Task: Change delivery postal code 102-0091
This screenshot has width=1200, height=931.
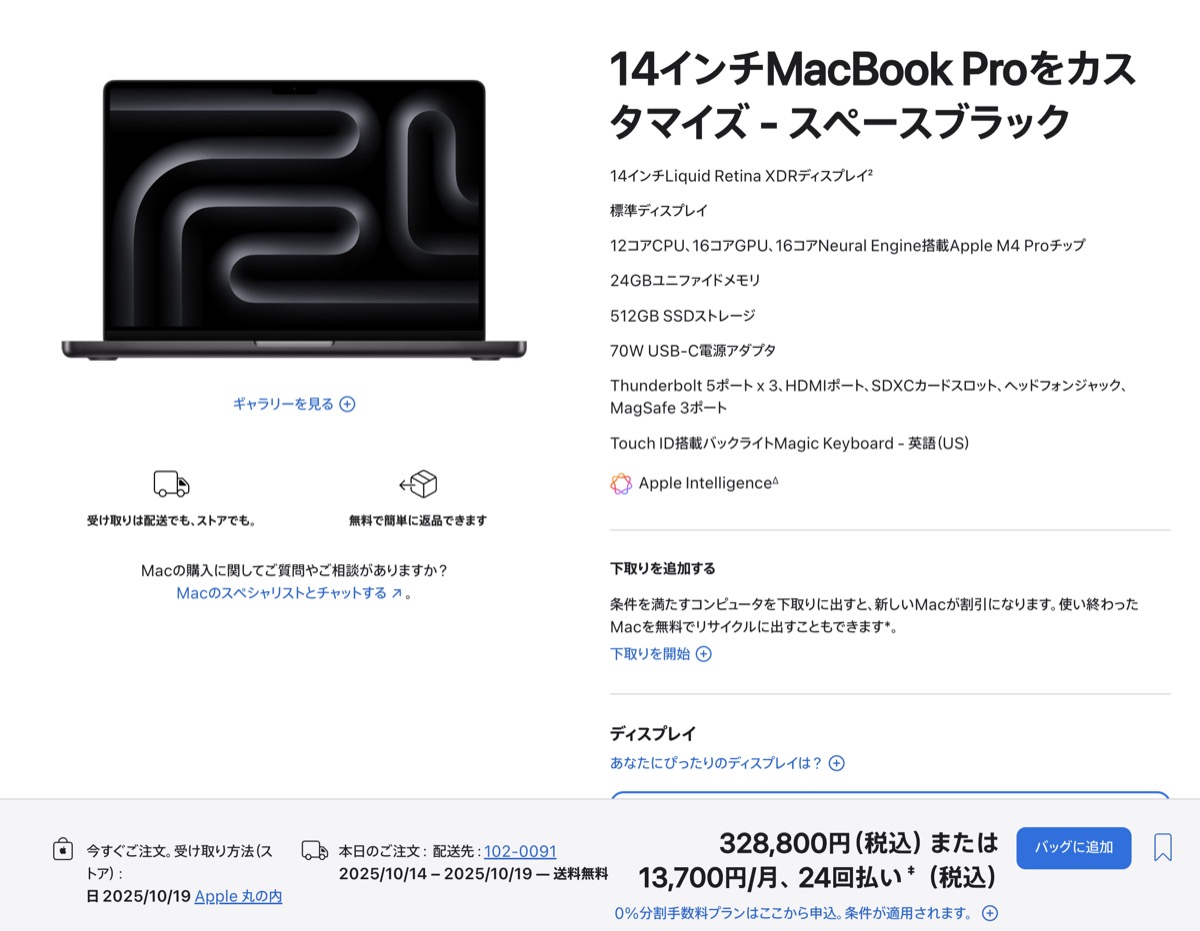Action: coord(520,851)
